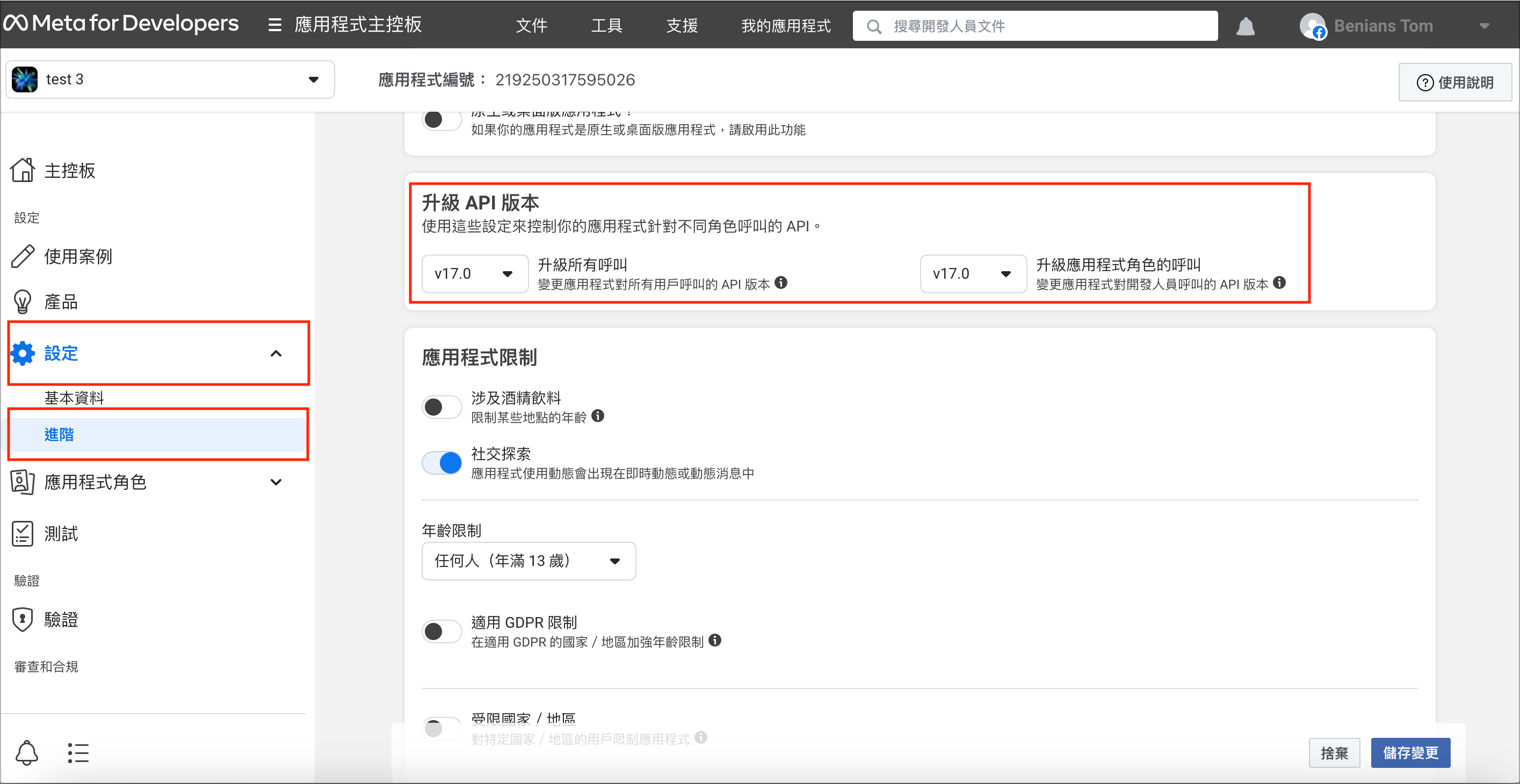Disable the 社交探索 switch

point(442,463)
